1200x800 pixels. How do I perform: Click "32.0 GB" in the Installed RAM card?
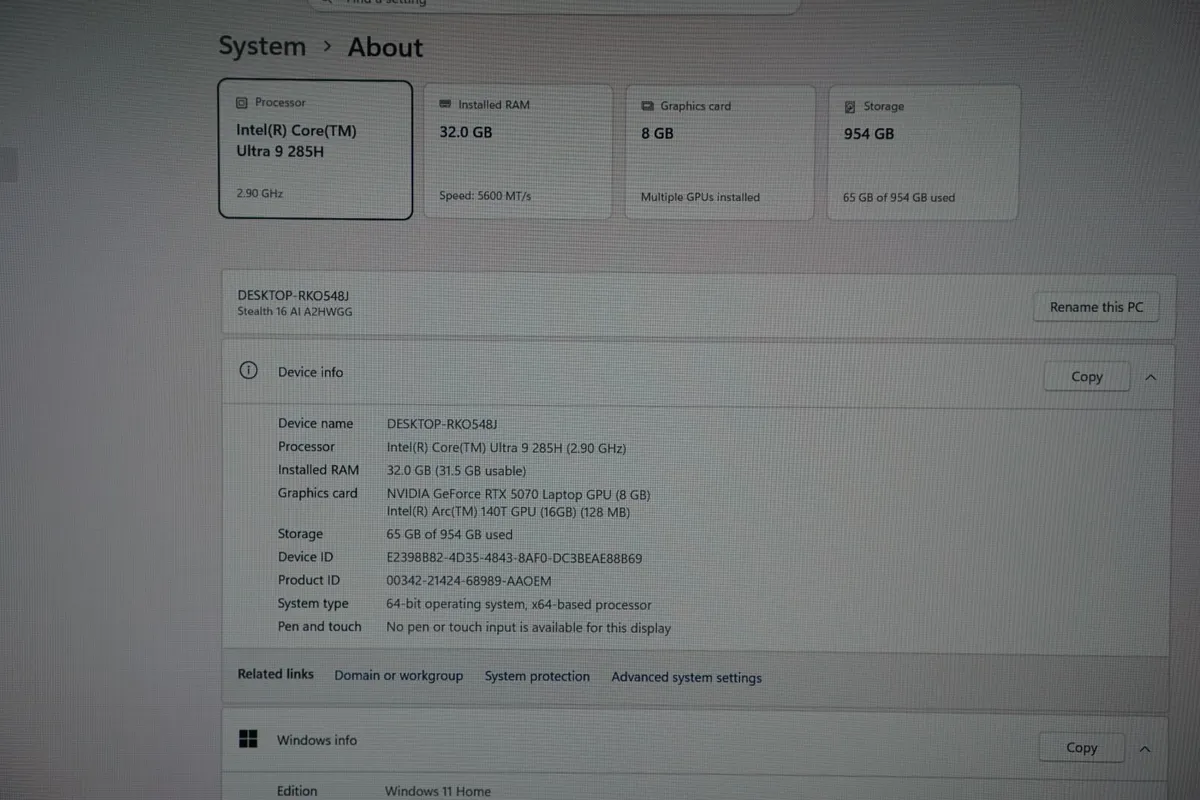tap(466, 132)
